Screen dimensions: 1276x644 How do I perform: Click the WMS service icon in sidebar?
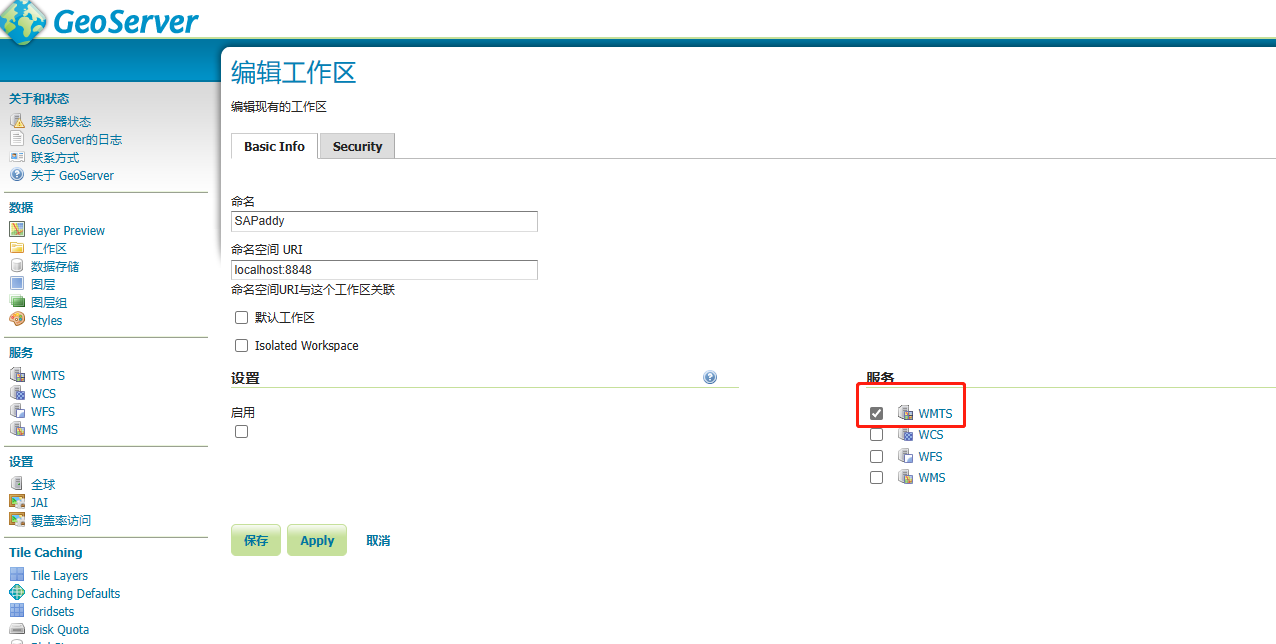tap(17, 429)
